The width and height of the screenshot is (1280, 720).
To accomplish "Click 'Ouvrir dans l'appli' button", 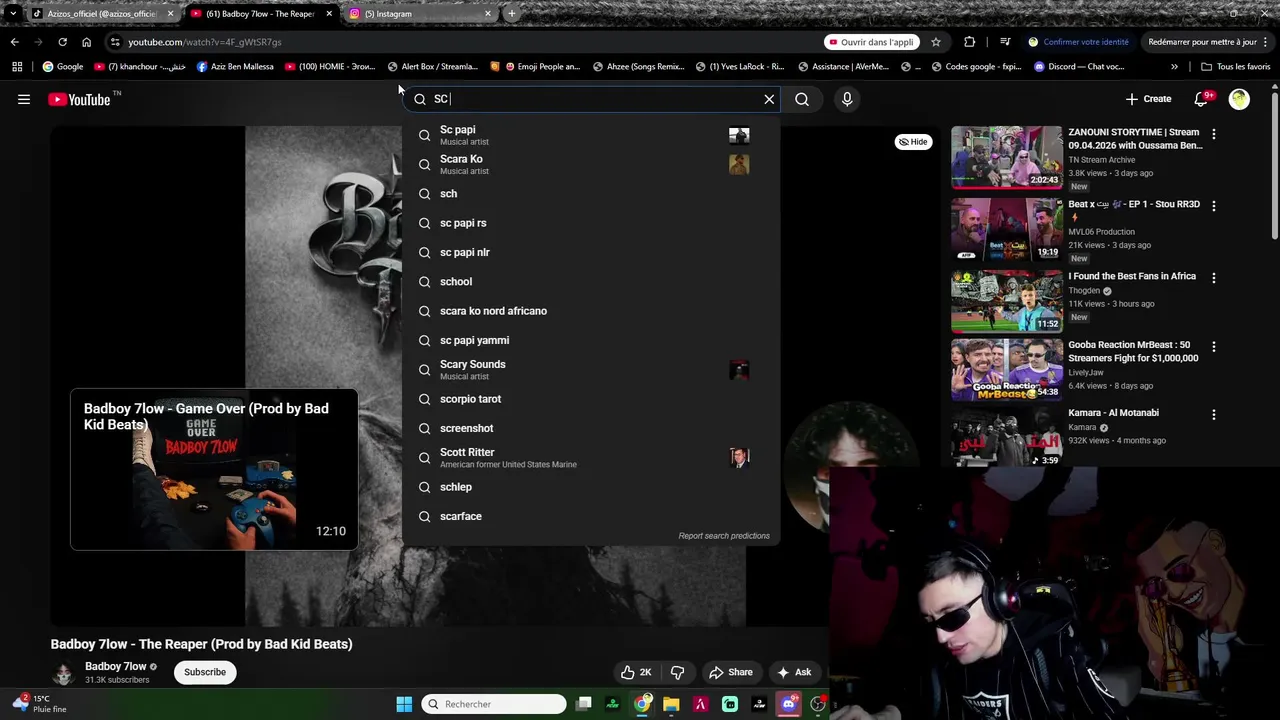I will [x=871, y=42].
